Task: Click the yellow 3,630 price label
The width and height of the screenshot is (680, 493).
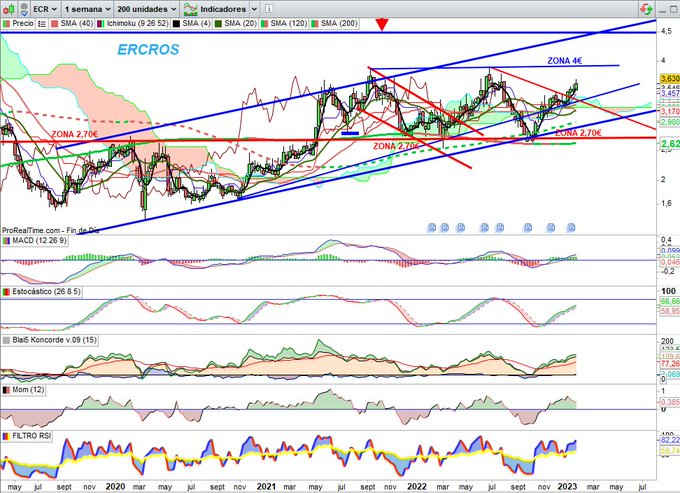Action: [x=670, y=78]
